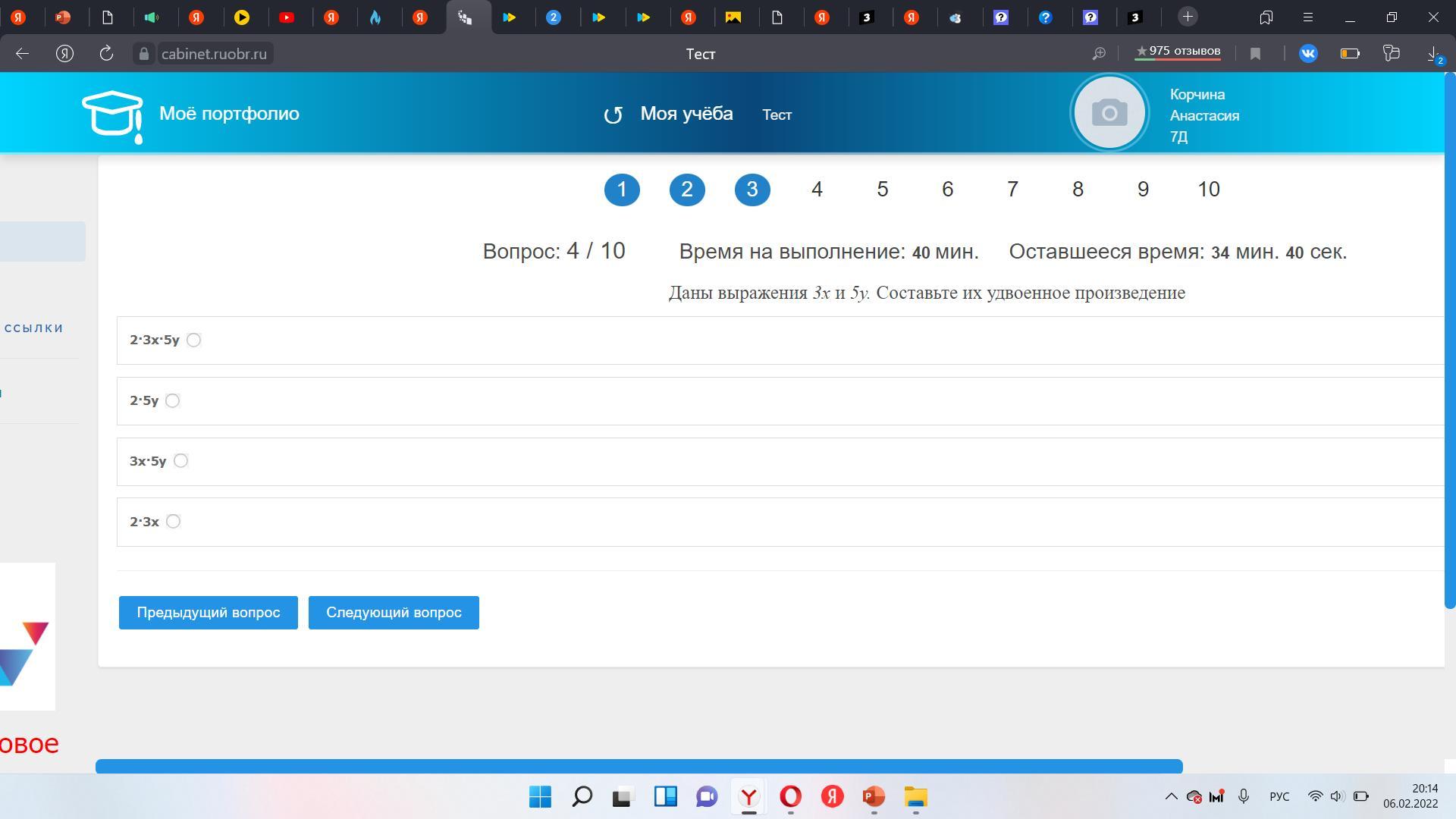Pick the 3x·5y answer radio button
This screenshot has height=819, width=1456.
[180, 460]
